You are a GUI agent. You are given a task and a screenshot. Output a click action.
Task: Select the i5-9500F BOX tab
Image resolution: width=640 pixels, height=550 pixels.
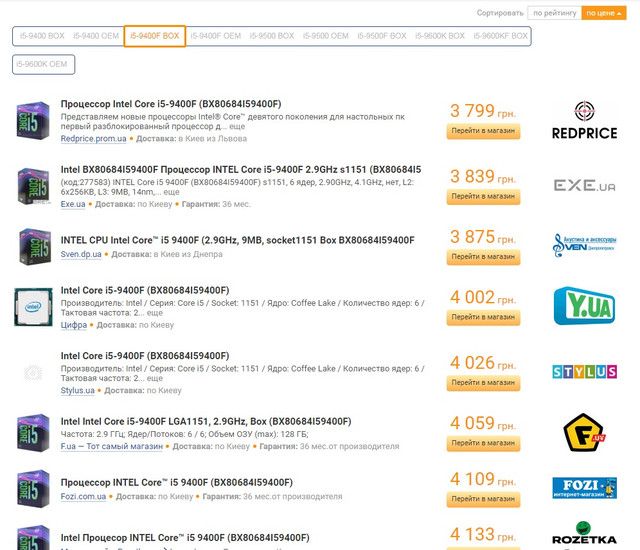(x=382, y=36)
